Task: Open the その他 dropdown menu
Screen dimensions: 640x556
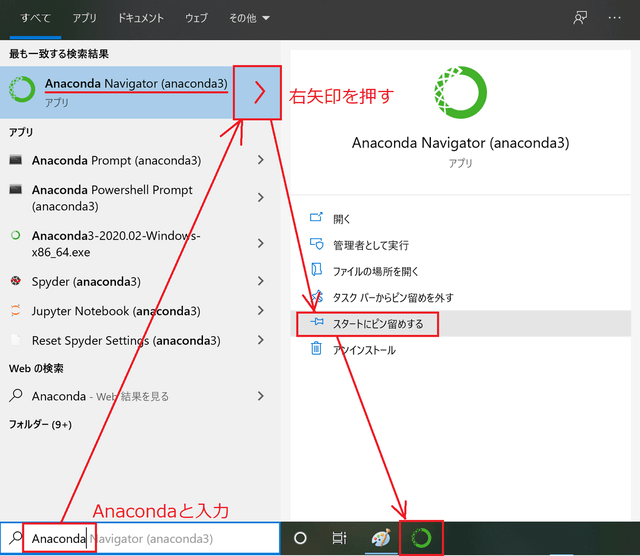Action: click(249, 18)
